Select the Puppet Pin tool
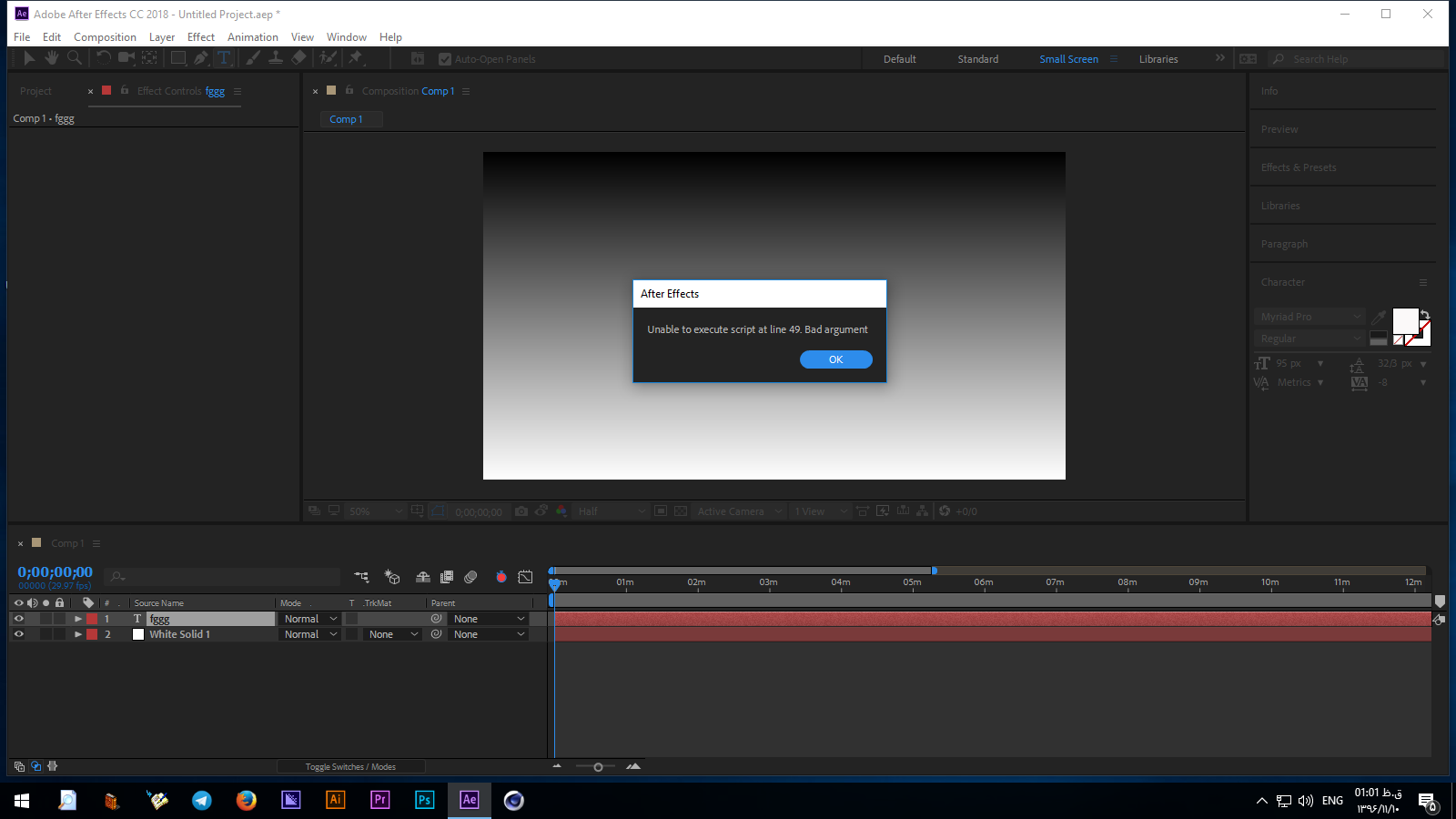 [356, 58]
